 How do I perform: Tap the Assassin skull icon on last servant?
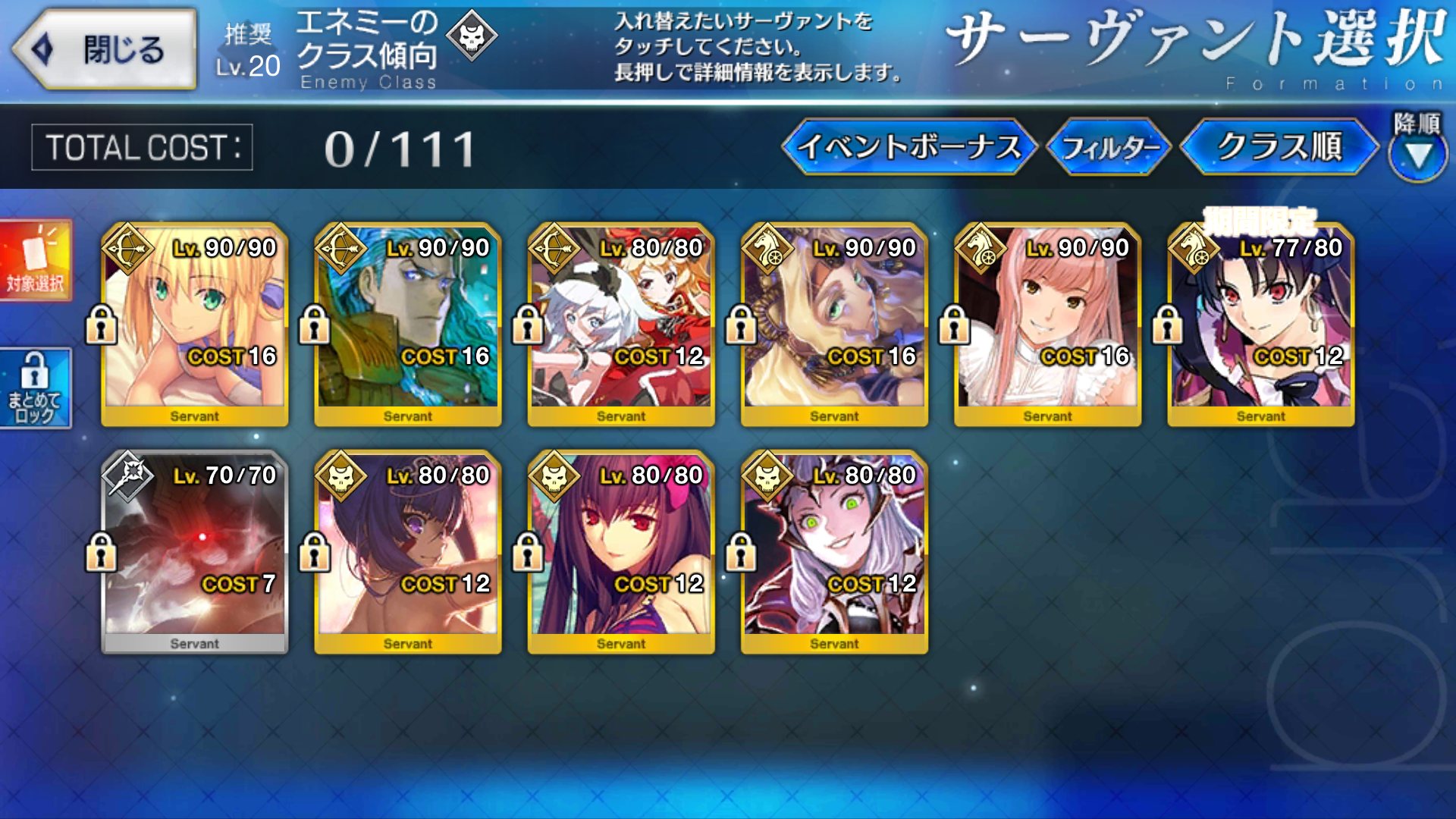[767, 475]
